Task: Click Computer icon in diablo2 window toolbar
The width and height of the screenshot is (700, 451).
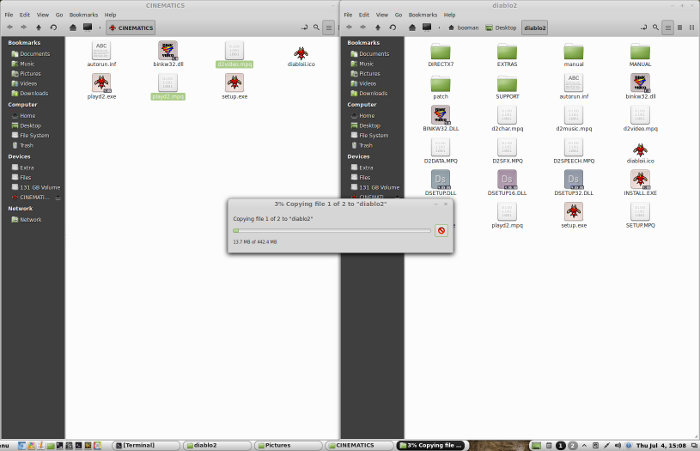Action: point(427,28)
